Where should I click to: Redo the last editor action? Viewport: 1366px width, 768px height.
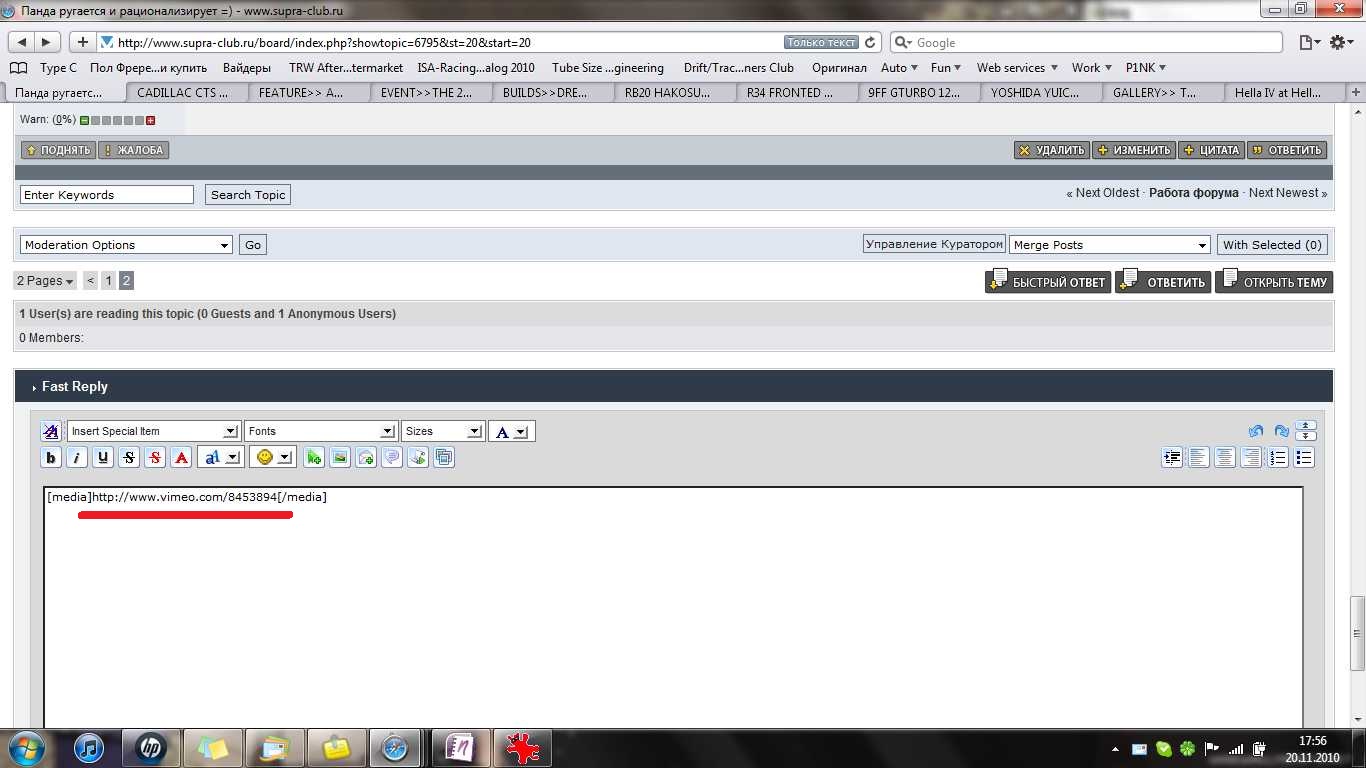click(1281, 431)
